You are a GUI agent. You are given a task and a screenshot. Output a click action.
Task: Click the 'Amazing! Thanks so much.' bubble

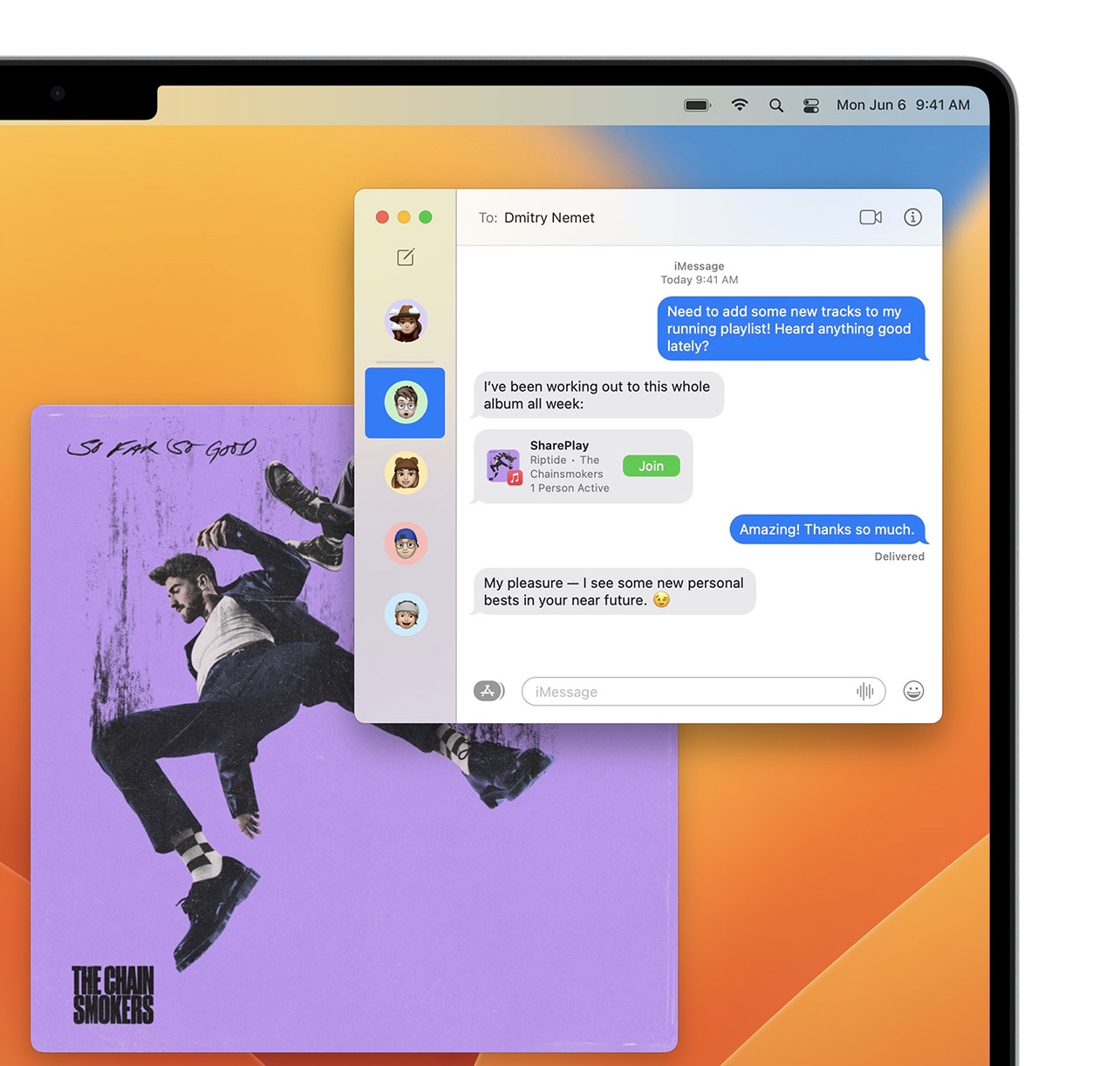[827, 530]
